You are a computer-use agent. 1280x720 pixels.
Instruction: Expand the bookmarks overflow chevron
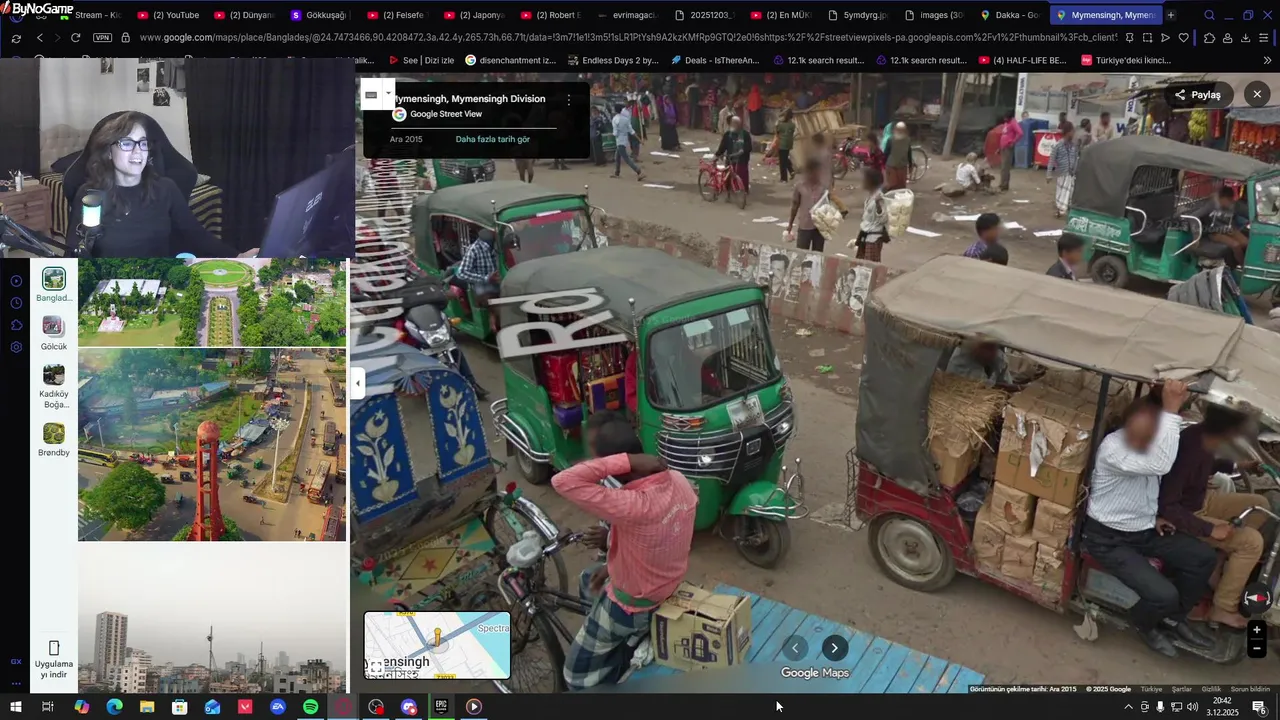coord(1267,60)
